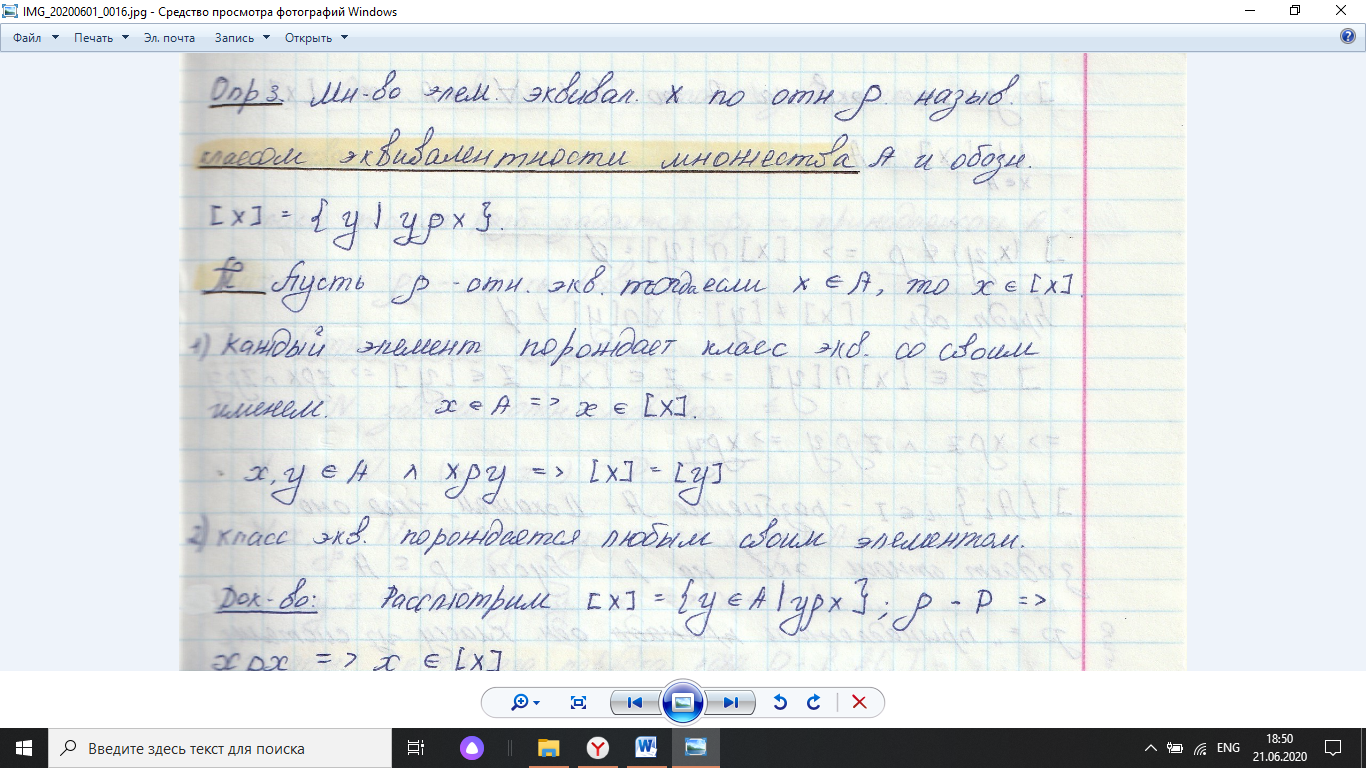Delete the photo with the red X
This screenshot has height=768, width=1366.
(x=858, y=702)
